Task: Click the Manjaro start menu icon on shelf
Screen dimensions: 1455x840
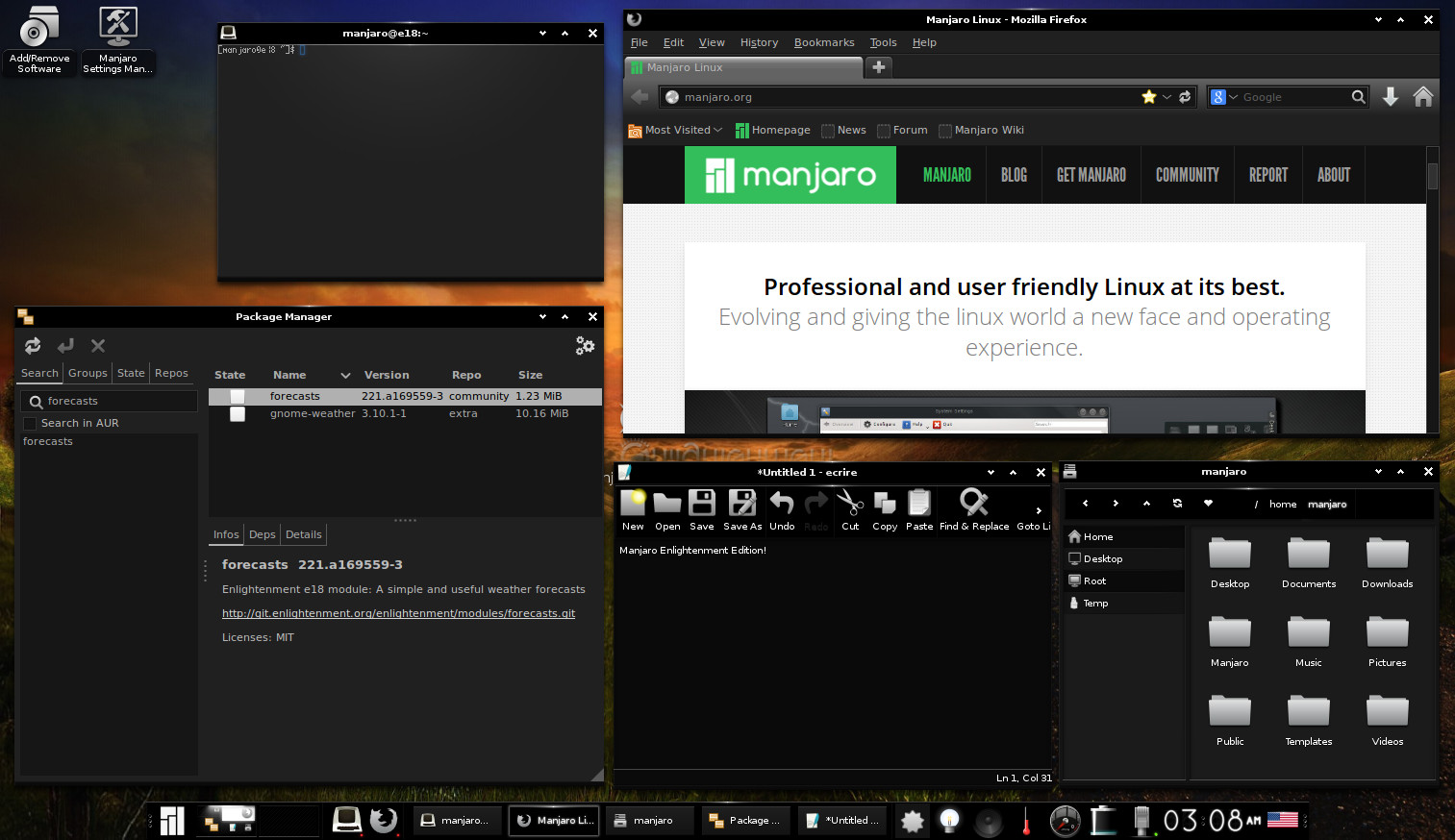Action: click(172, 820)
